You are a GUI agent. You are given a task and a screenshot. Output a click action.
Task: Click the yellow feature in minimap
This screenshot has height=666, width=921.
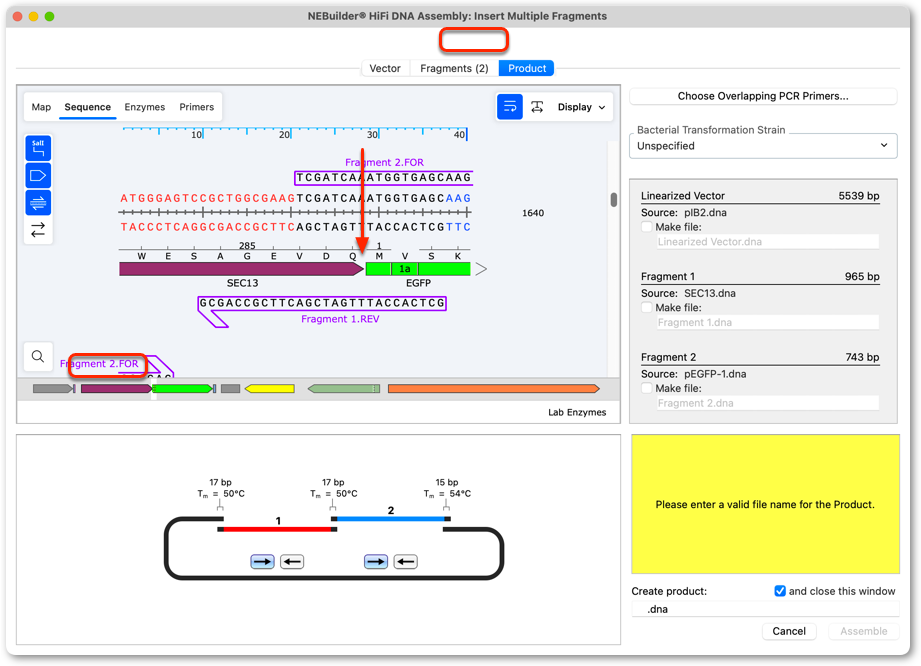pos(270,389)
